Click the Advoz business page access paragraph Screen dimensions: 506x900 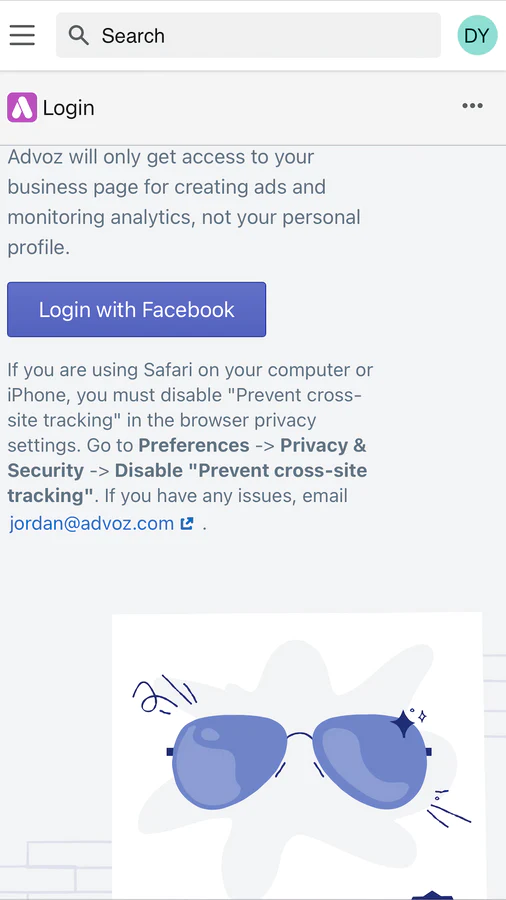[x=184, y=202]
